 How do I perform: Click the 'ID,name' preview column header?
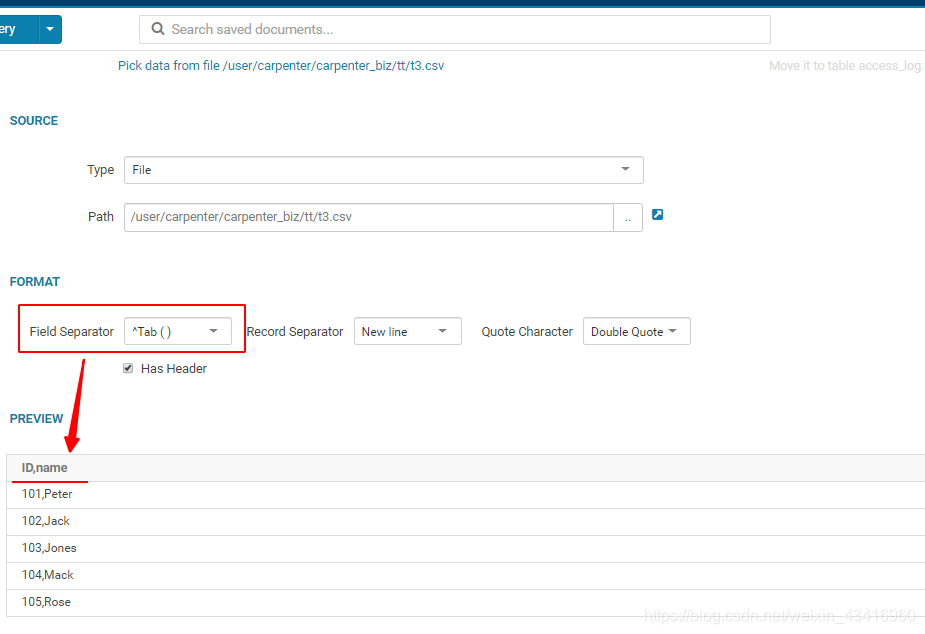pos(44,468)
